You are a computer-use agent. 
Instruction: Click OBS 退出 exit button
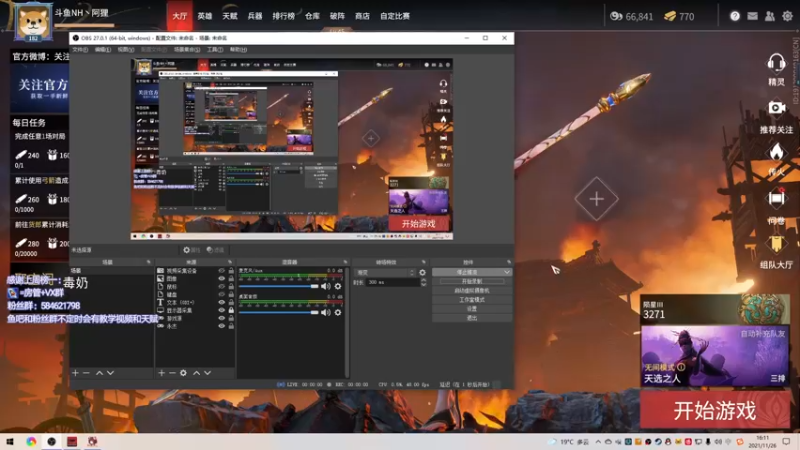click(472, 318)
